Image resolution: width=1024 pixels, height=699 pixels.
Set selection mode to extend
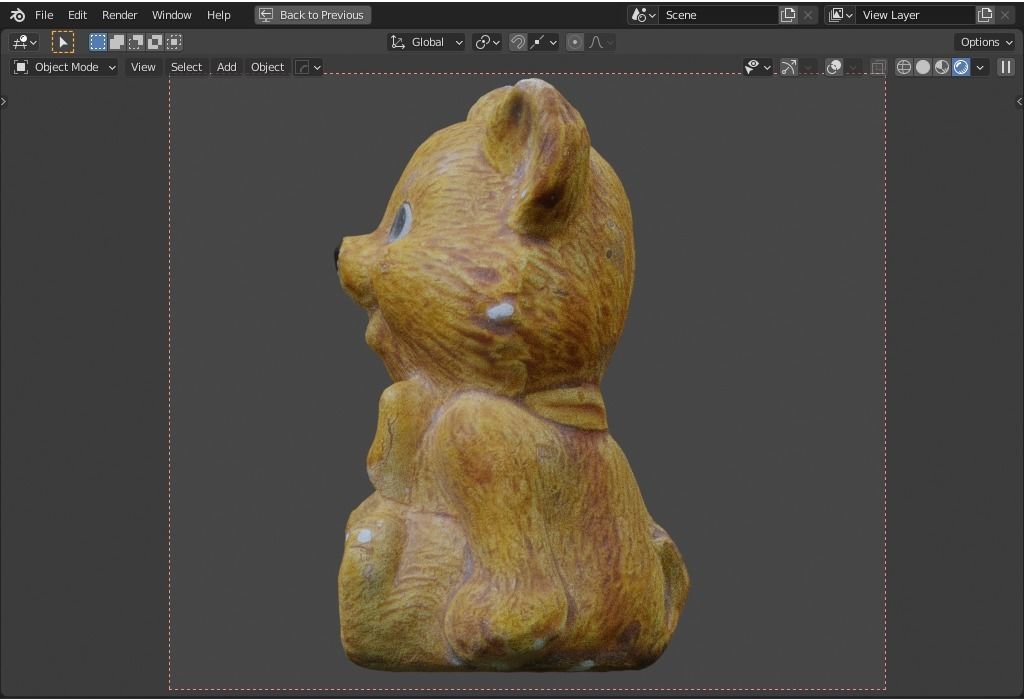pos(117,42)
